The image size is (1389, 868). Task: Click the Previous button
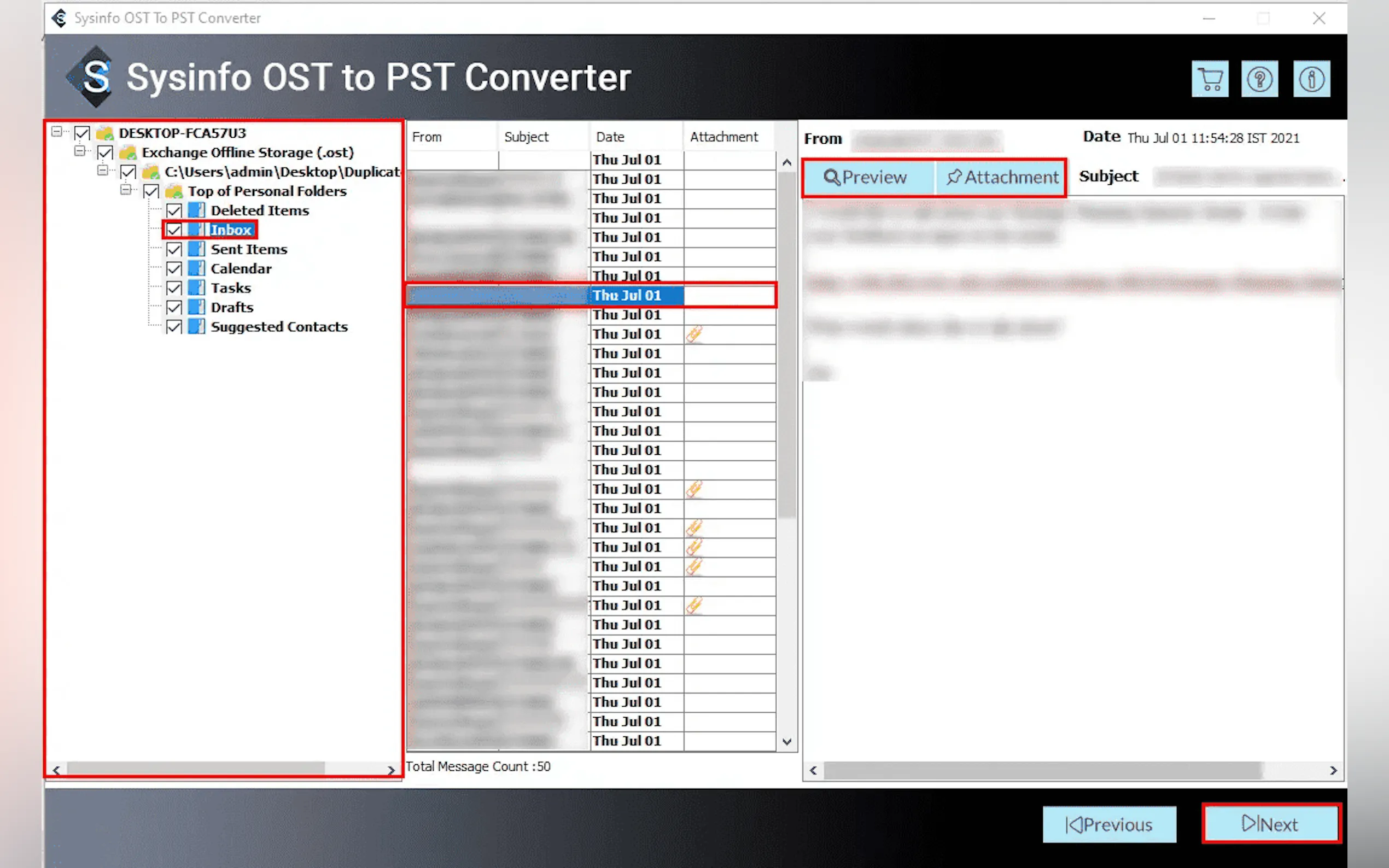[x=1109, y=824]
